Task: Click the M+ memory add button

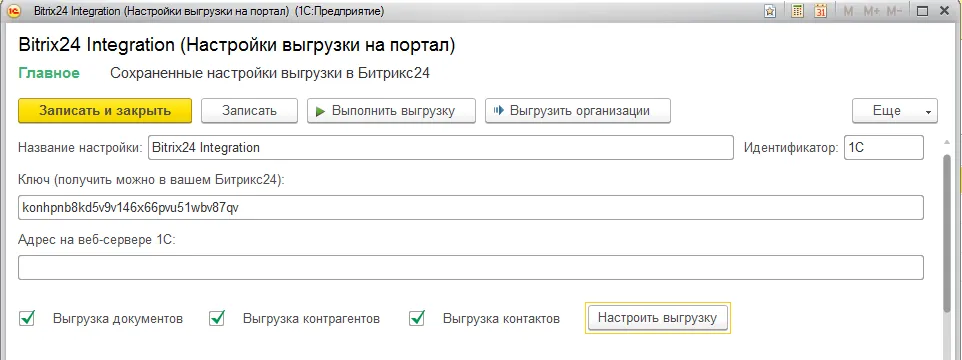Action: tap(871, 12)
